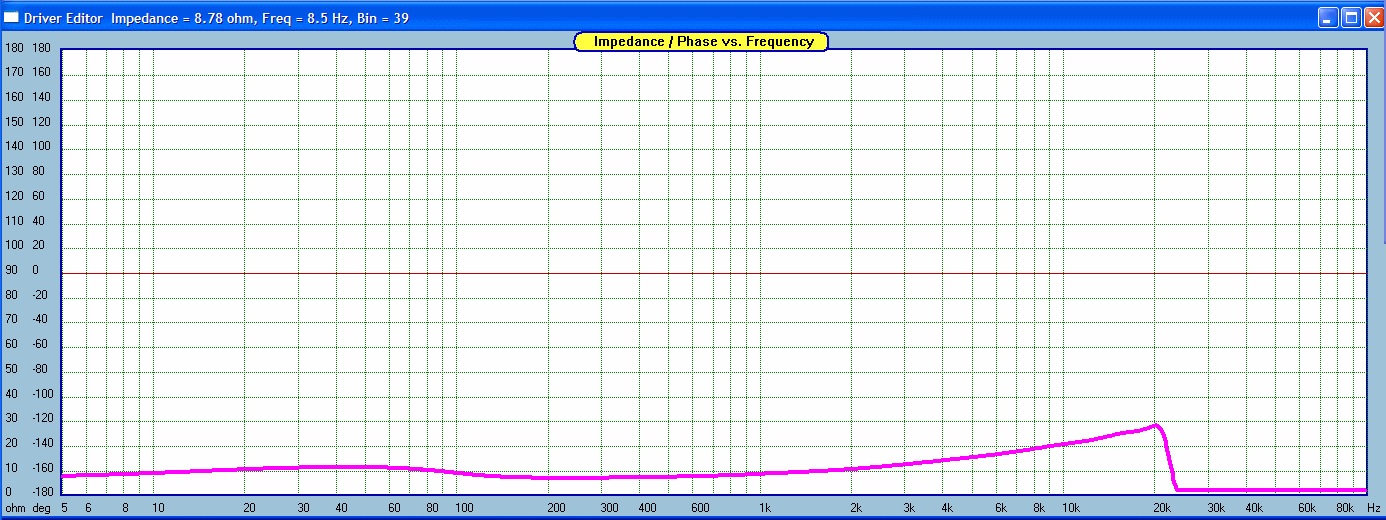
Task: Maximize the Driver Editor window
Action: (1350, 18)
